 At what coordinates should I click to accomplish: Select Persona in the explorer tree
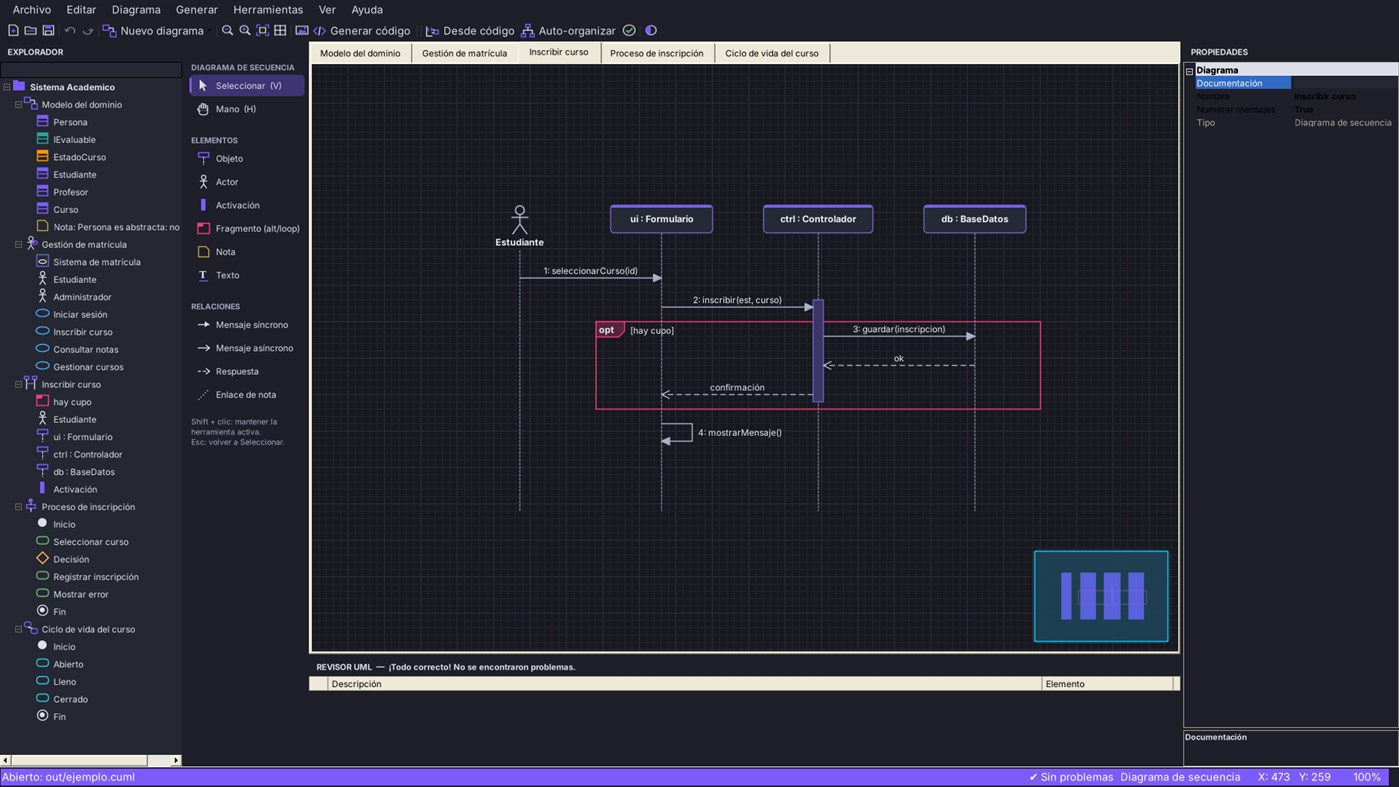(x=70, y=122)
